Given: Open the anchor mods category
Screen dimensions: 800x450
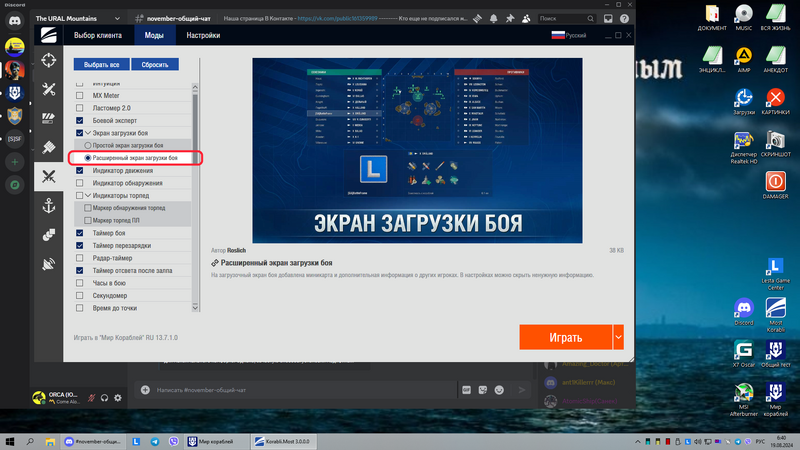Looking at the screenshot, I should [x=48, y=206].
